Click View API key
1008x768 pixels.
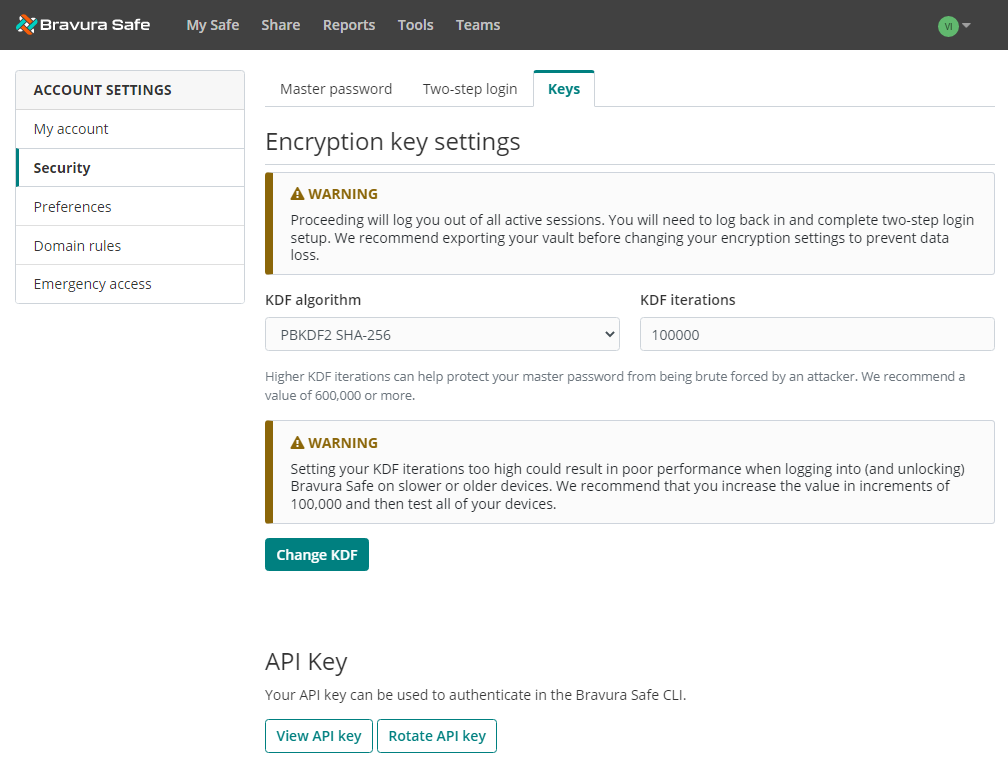(318, 735)
